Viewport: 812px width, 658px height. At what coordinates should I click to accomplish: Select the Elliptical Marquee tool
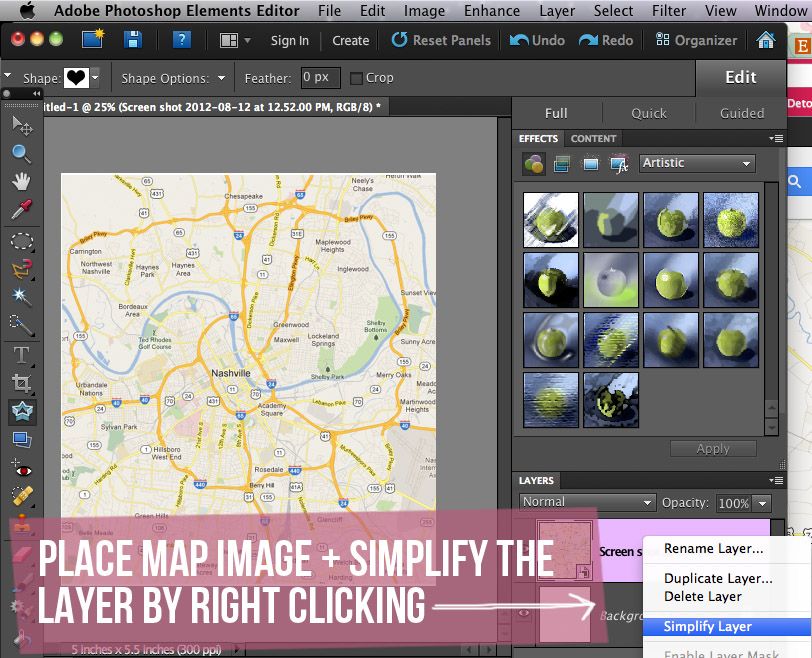tap(22, 241)
